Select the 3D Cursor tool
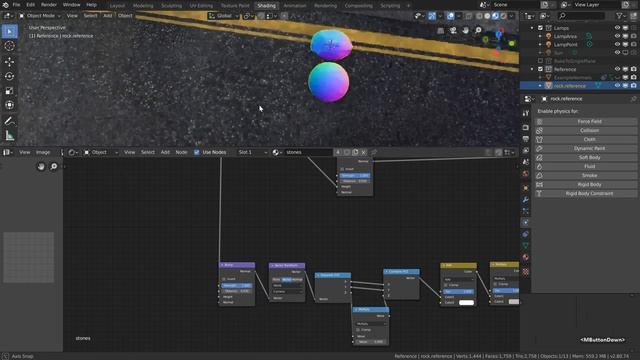 9,46
